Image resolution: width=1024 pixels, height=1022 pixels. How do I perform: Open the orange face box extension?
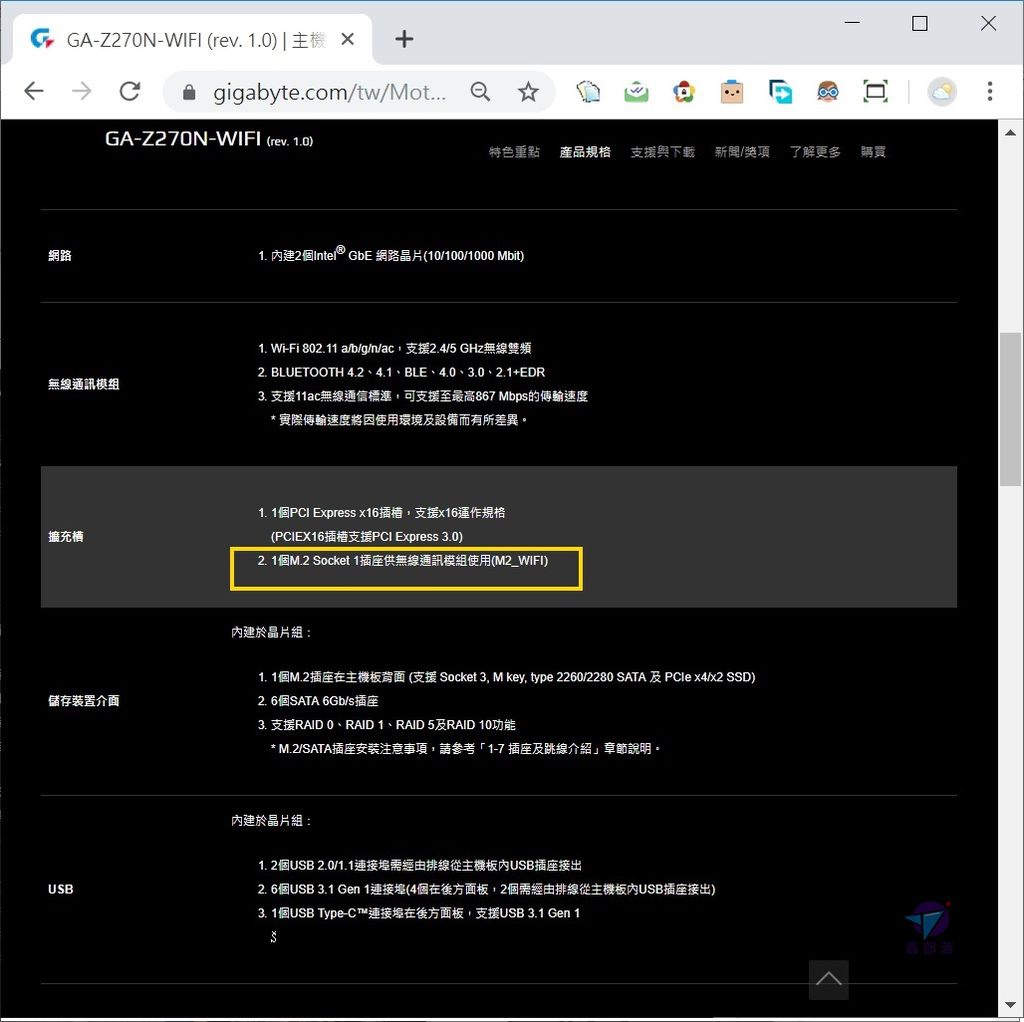(x=731, y=91)
